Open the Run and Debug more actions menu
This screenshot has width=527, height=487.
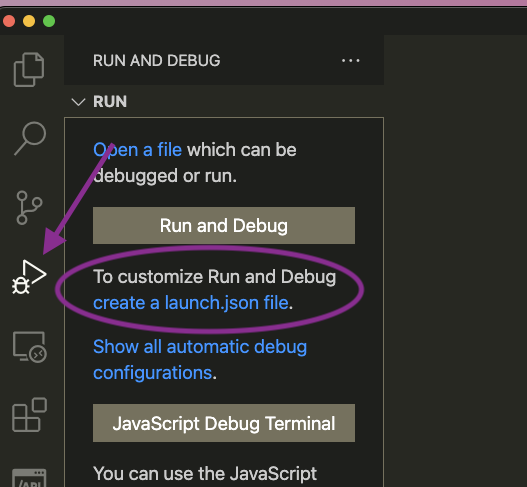tap(351, 60)
